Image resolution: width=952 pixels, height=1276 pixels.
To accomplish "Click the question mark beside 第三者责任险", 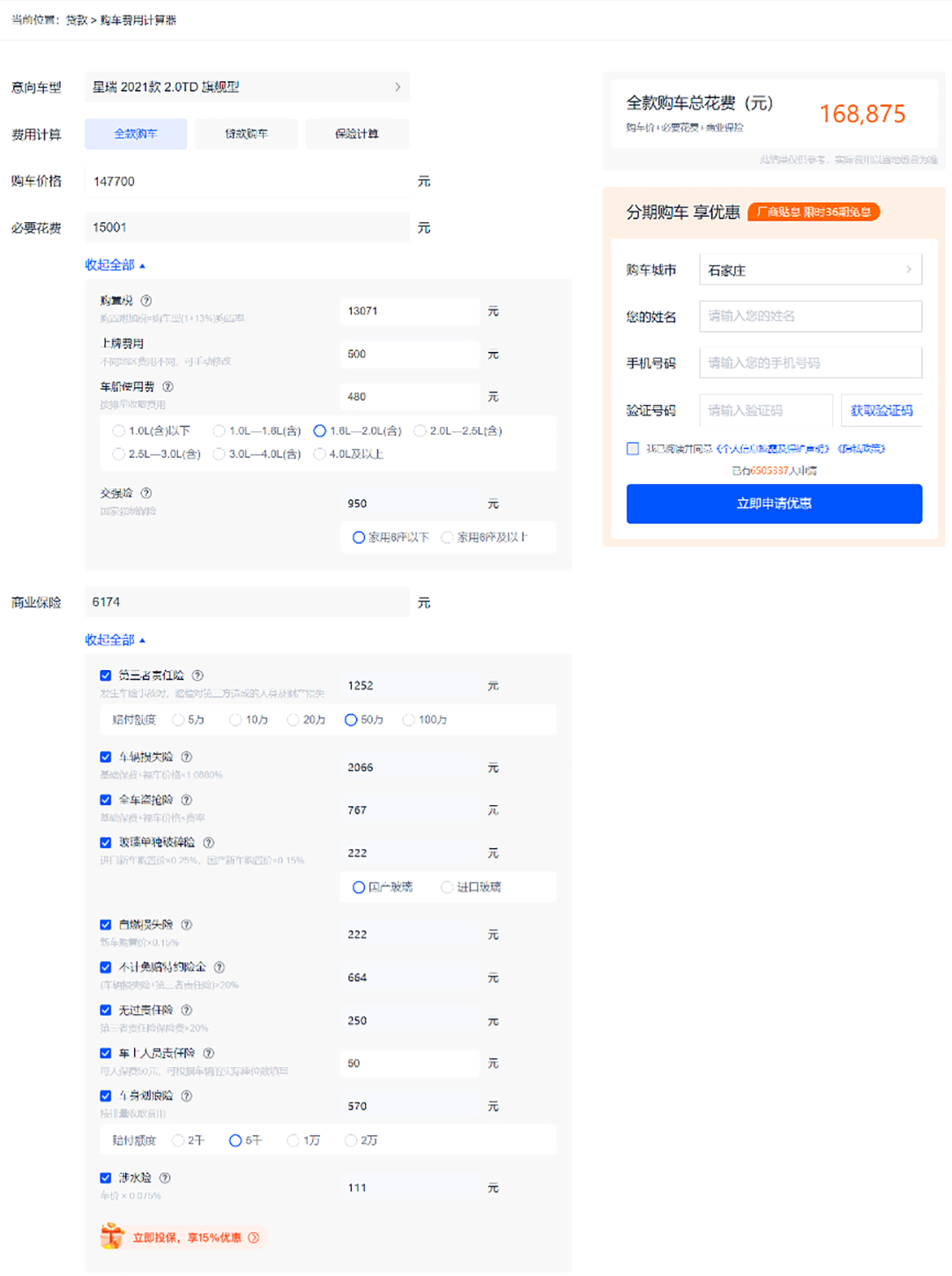I will (x=197, y=675).
